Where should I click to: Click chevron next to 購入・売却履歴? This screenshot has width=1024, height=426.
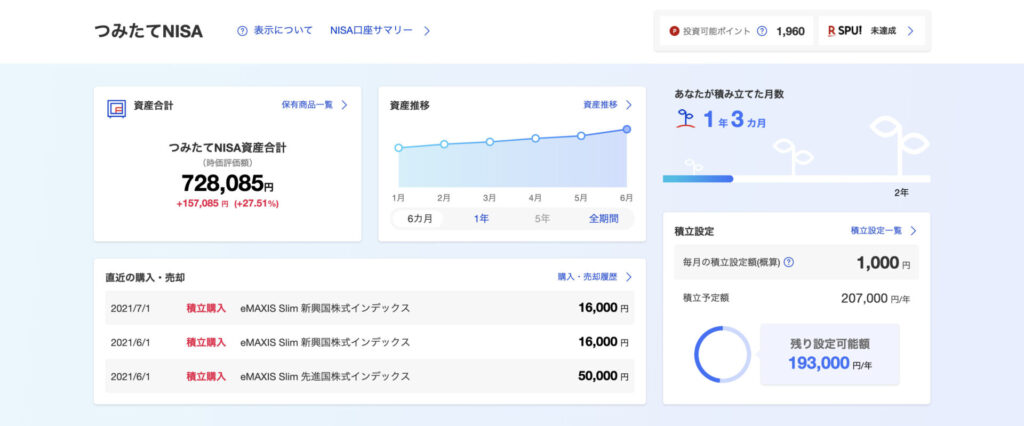pyautogui.click(x=629, y=277)
